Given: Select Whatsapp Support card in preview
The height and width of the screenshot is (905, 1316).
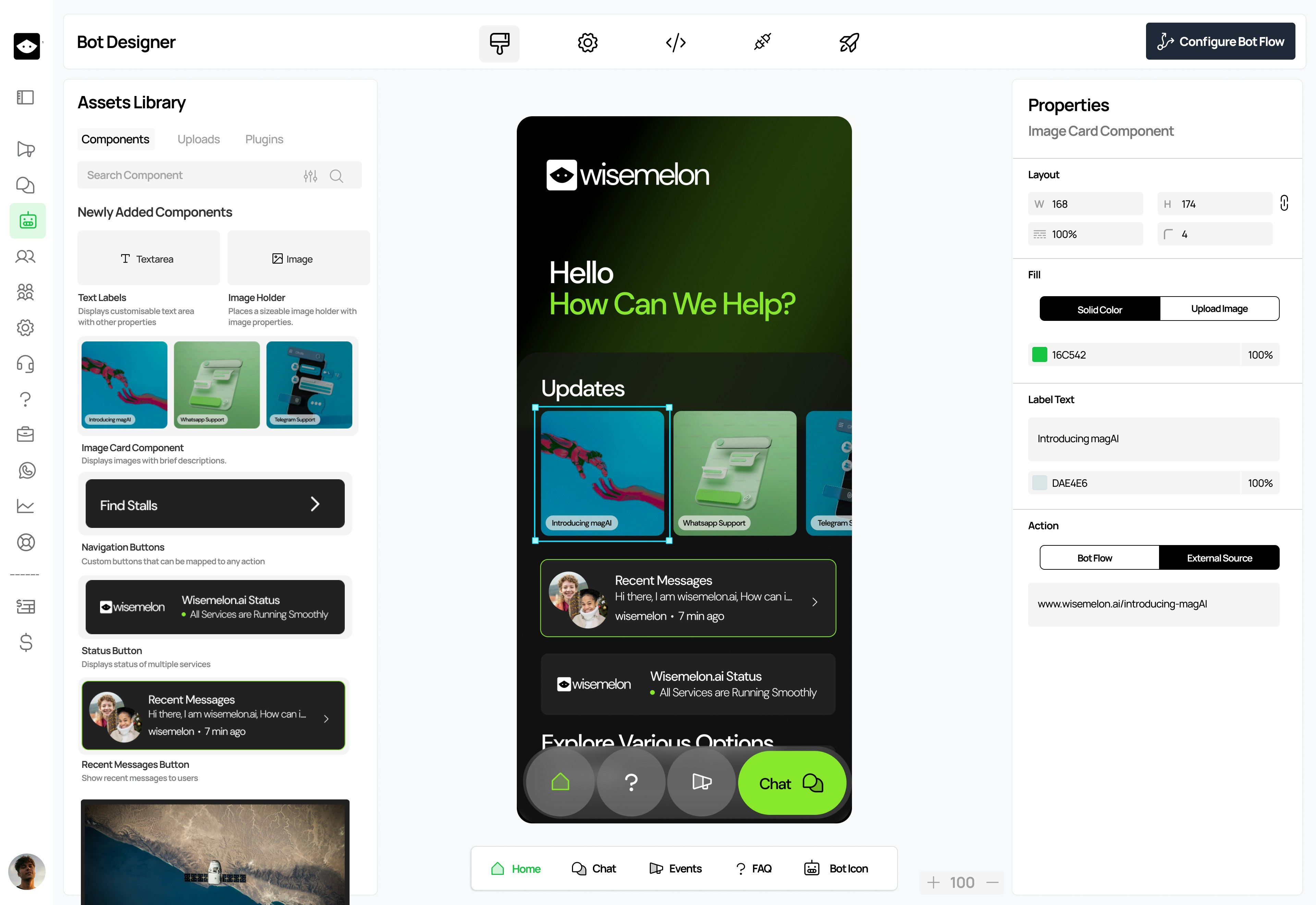Looking at the screenshot, I should click(734, 473).
